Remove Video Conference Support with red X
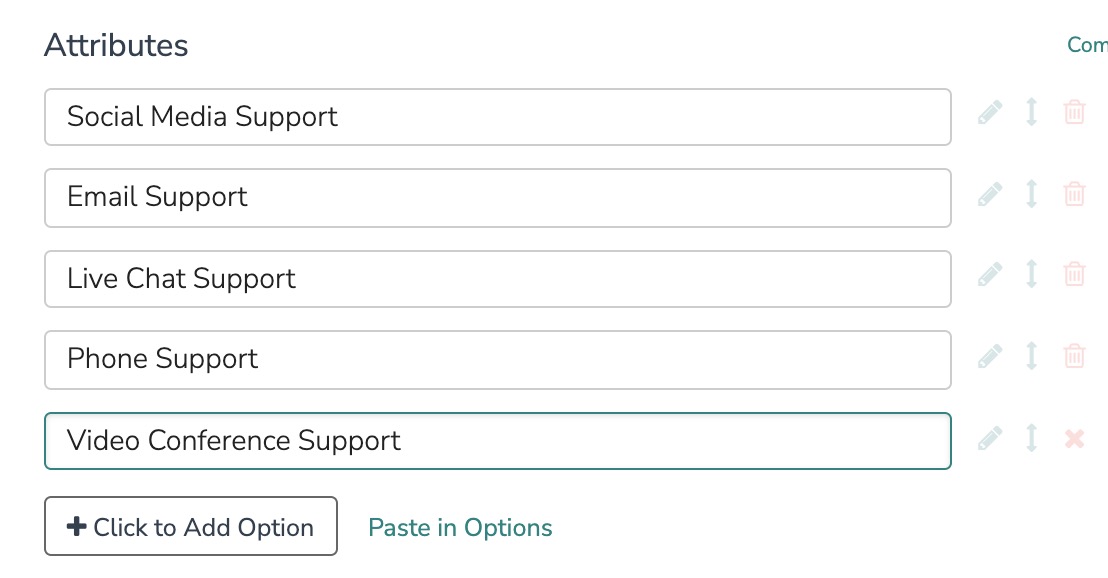The height and width of the screenshot is (578, 1108). point(1074,438)
